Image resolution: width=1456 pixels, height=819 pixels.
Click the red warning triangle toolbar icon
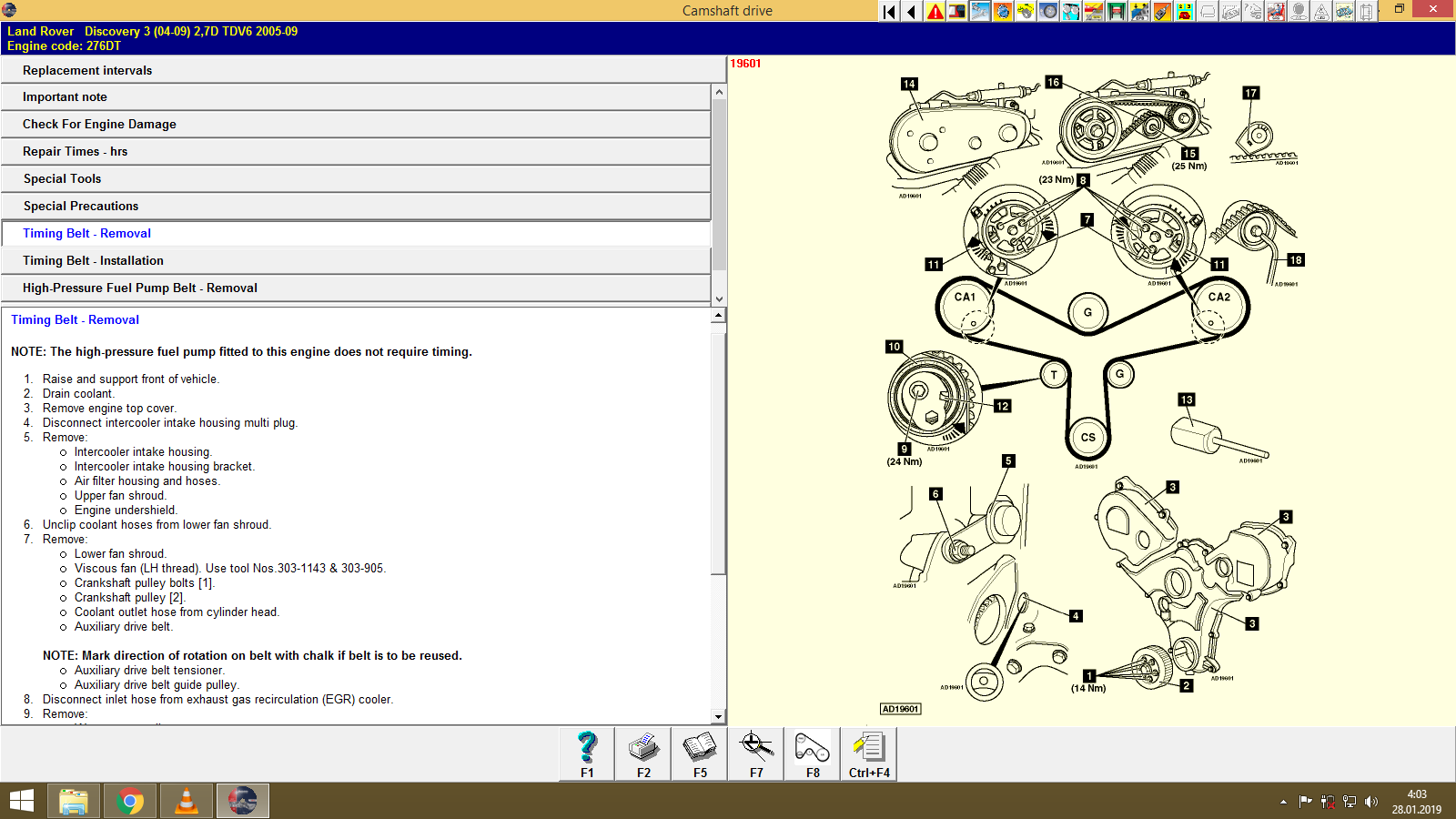click(x=935, y=11)
